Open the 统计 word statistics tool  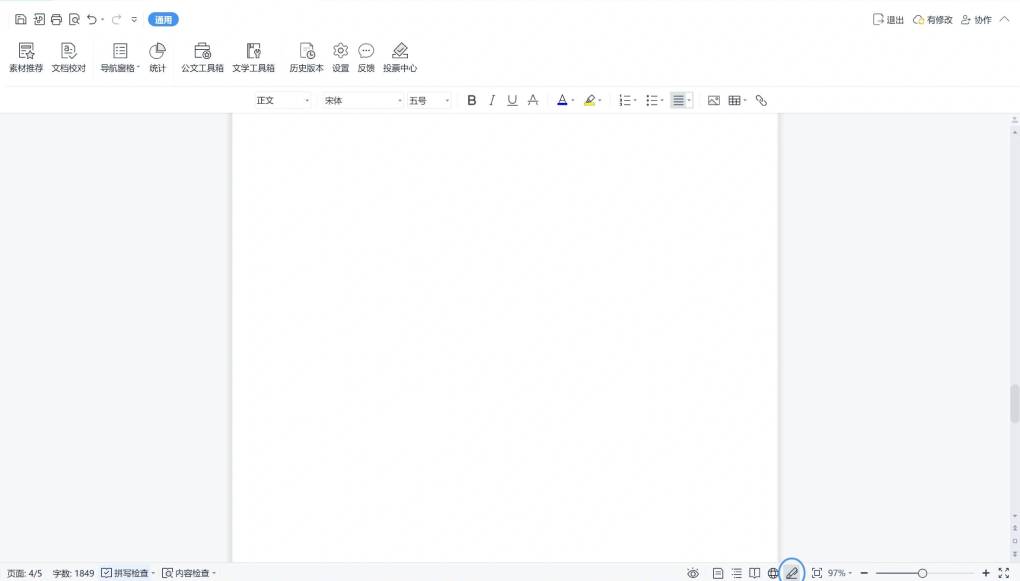[156, 55]
